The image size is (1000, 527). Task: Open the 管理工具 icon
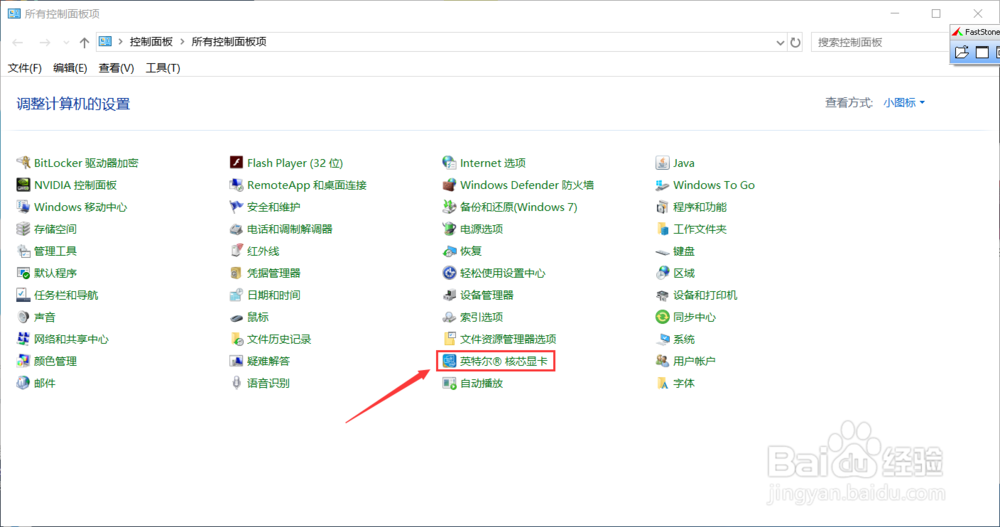24,251
